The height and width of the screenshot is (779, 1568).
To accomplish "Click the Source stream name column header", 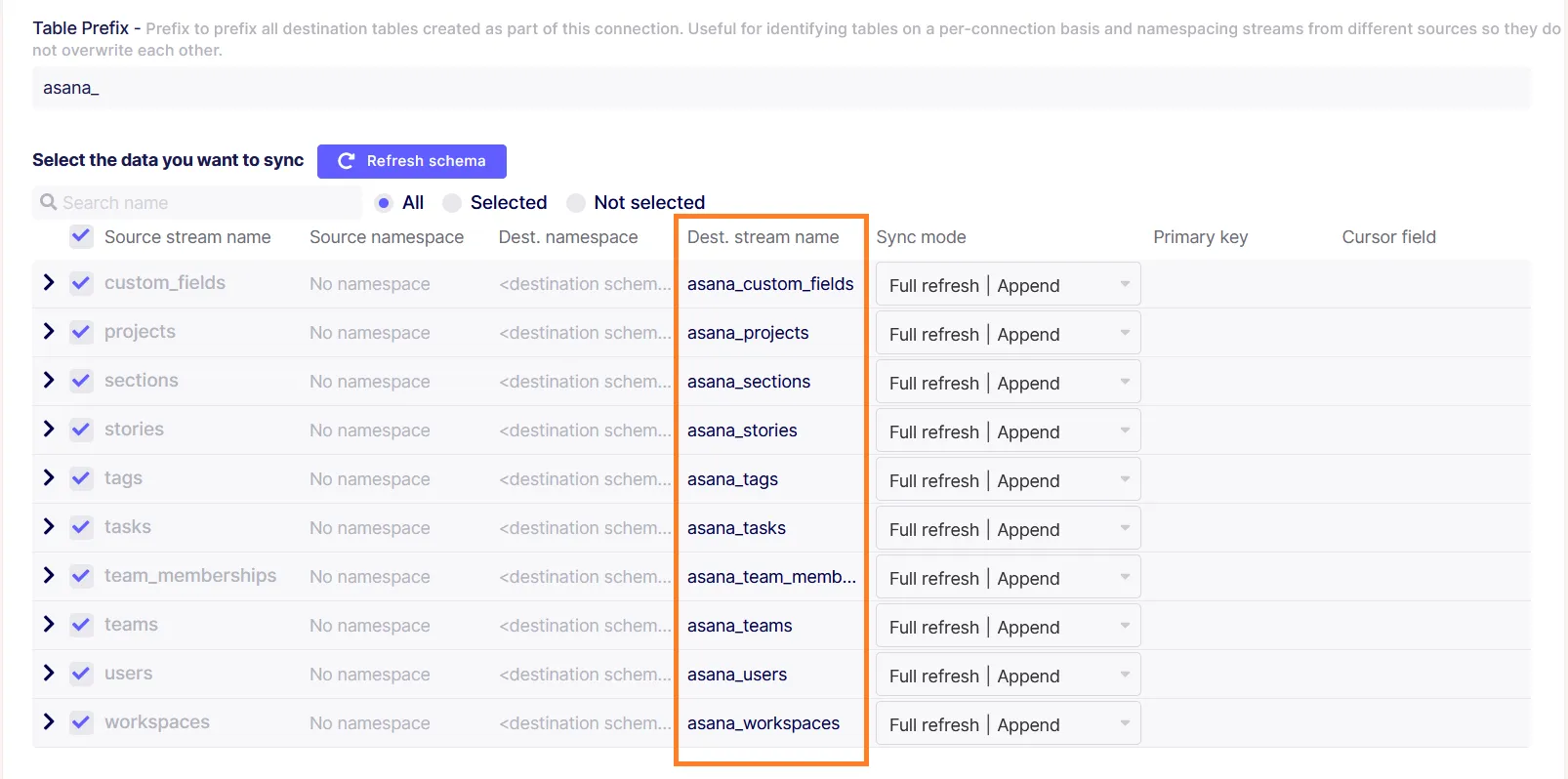I will 187,237.
